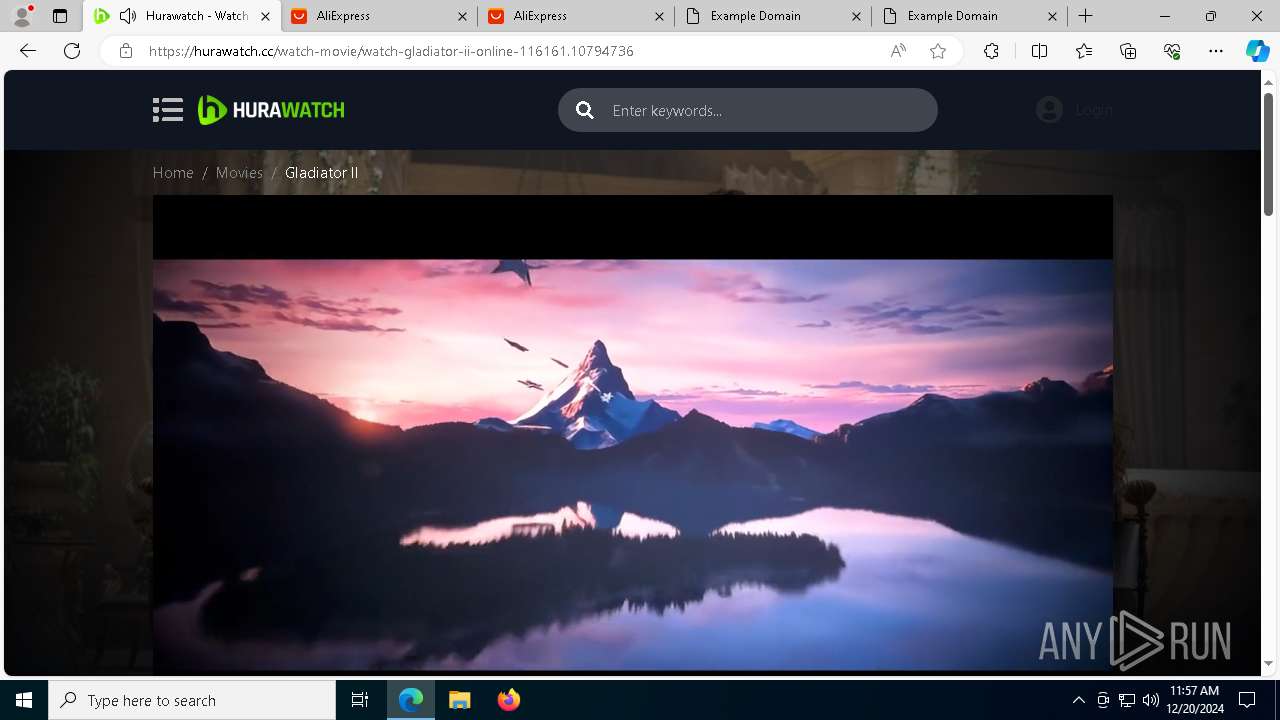Viewport: 1280px width, 720px height.
Task: Click taskbar search box
Action: point(192,700)
